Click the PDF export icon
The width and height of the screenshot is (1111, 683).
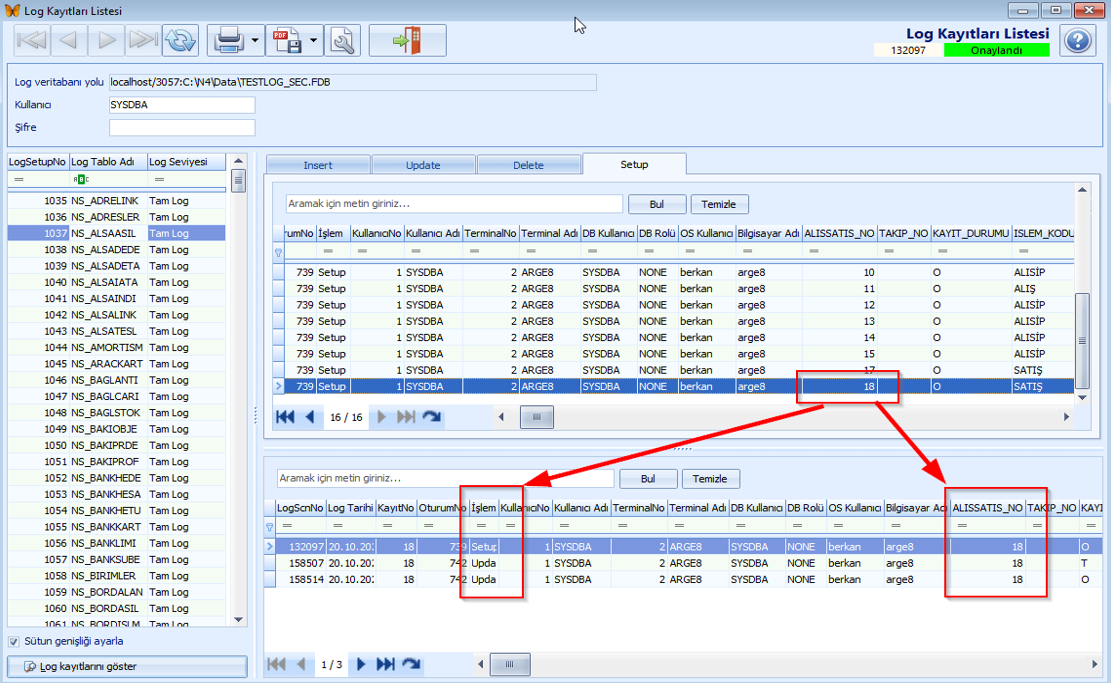pyautogui.click(x=288, y=41)
